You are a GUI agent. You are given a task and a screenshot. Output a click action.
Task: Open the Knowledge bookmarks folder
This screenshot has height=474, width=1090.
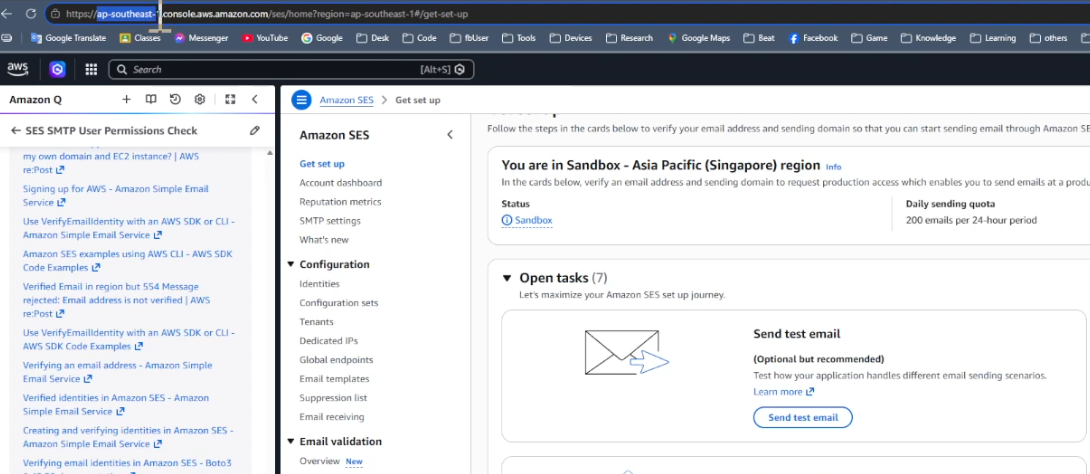pos(928,38)
